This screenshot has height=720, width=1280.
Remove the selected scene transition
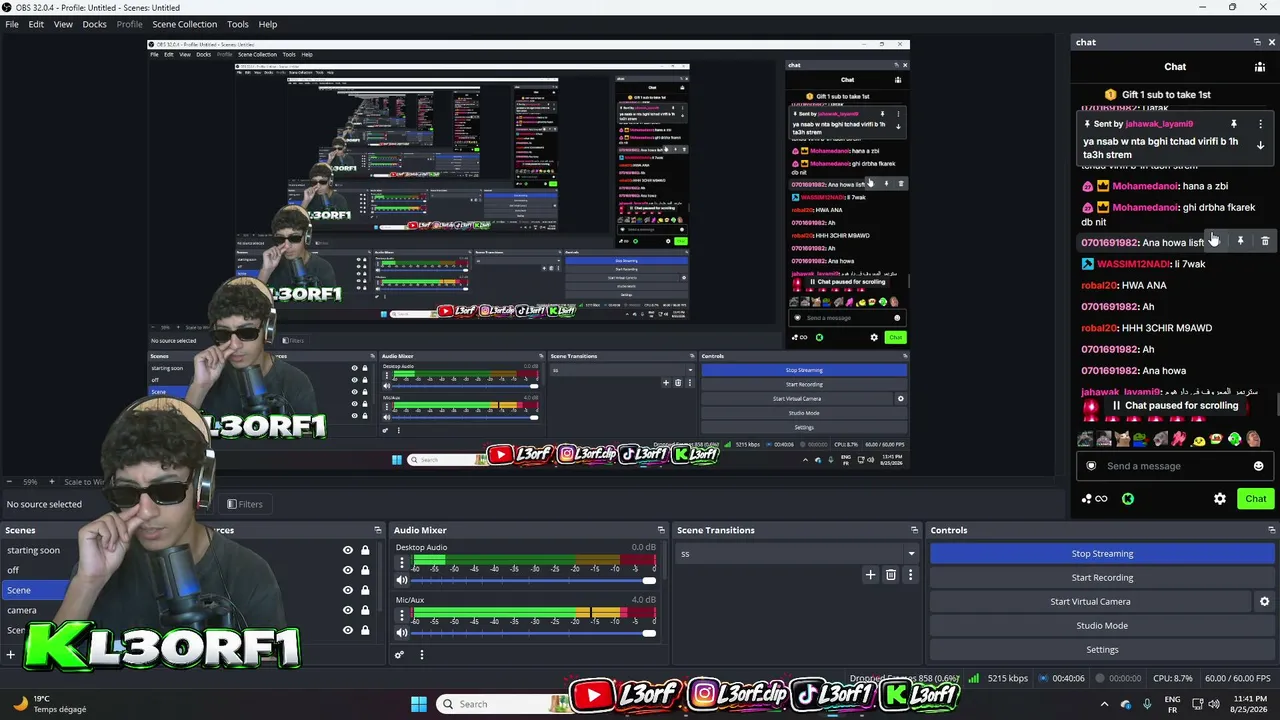[x=890, y=574]
